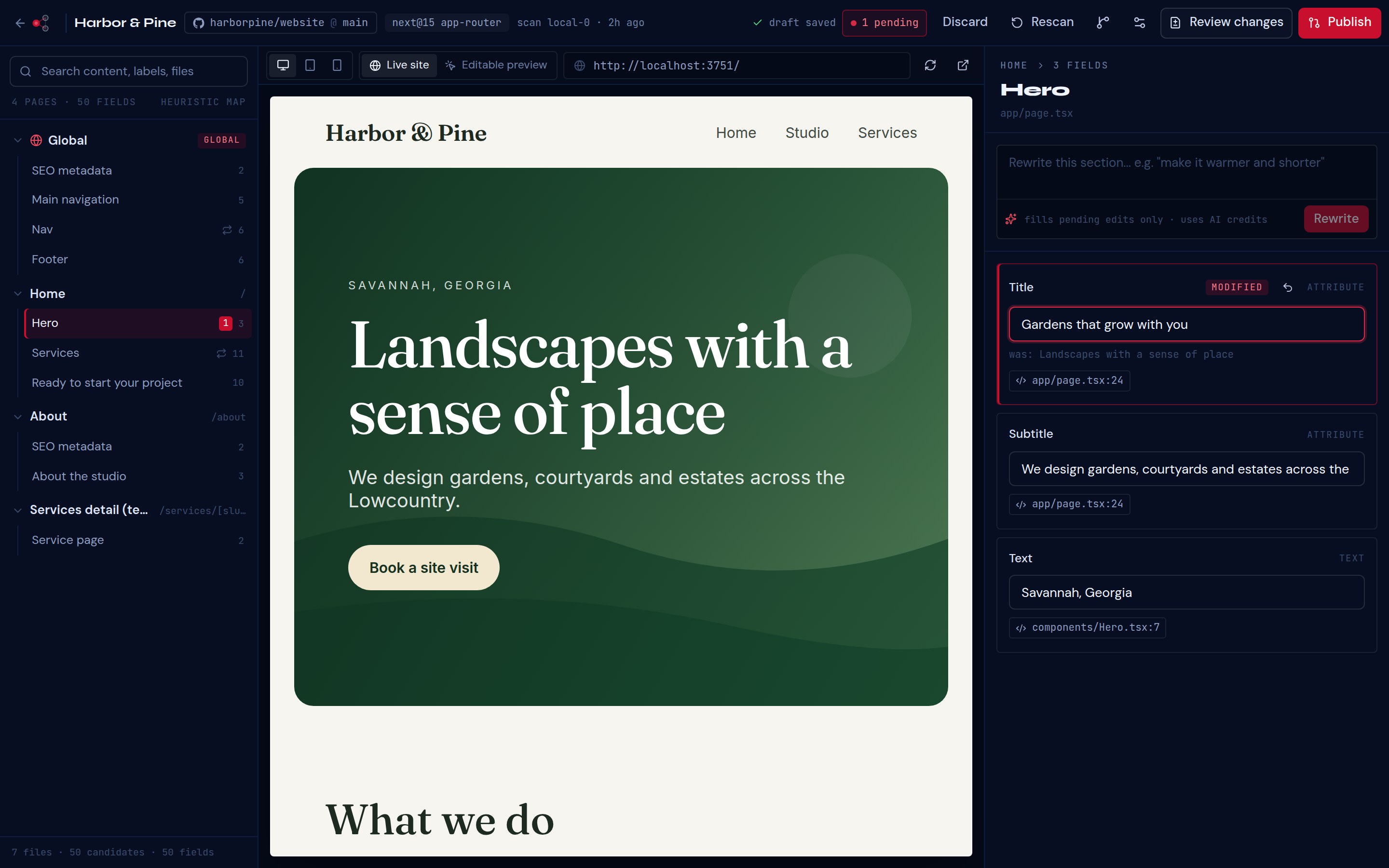The image size is (1389, 868).
Task: Select desktop viewport icon
Action: 283,66
